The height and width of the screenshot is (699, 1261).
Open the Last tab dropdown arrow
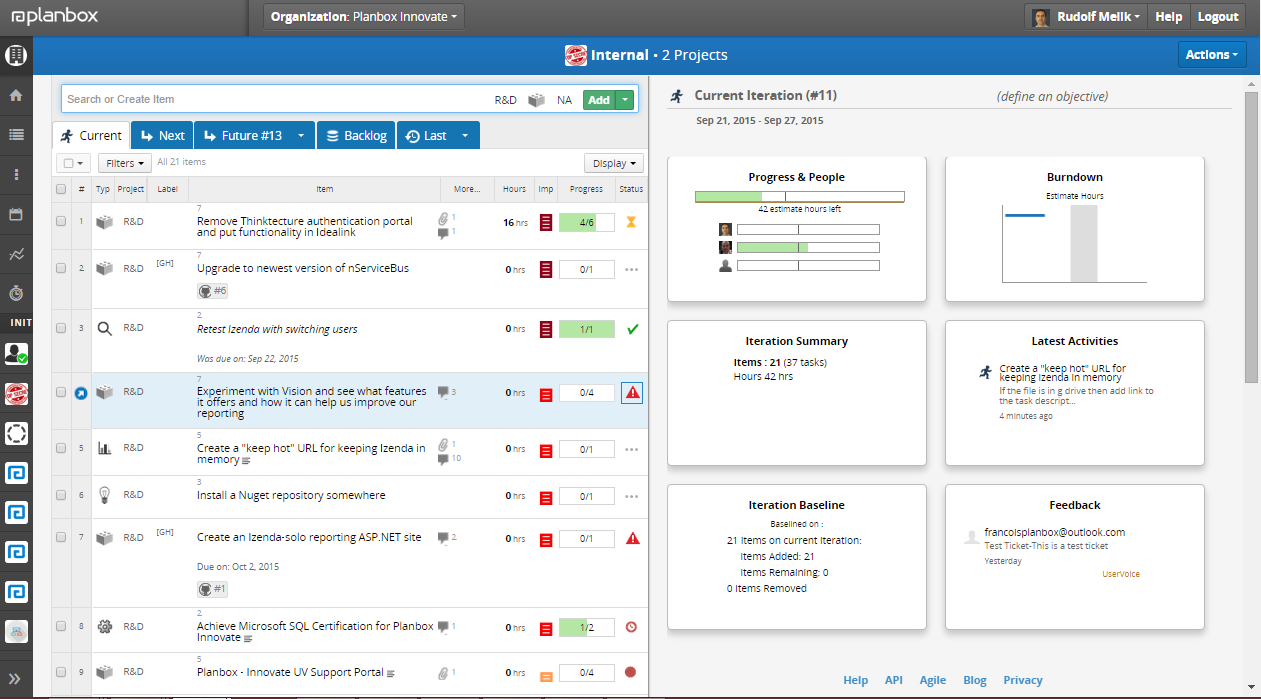[465, 136]
